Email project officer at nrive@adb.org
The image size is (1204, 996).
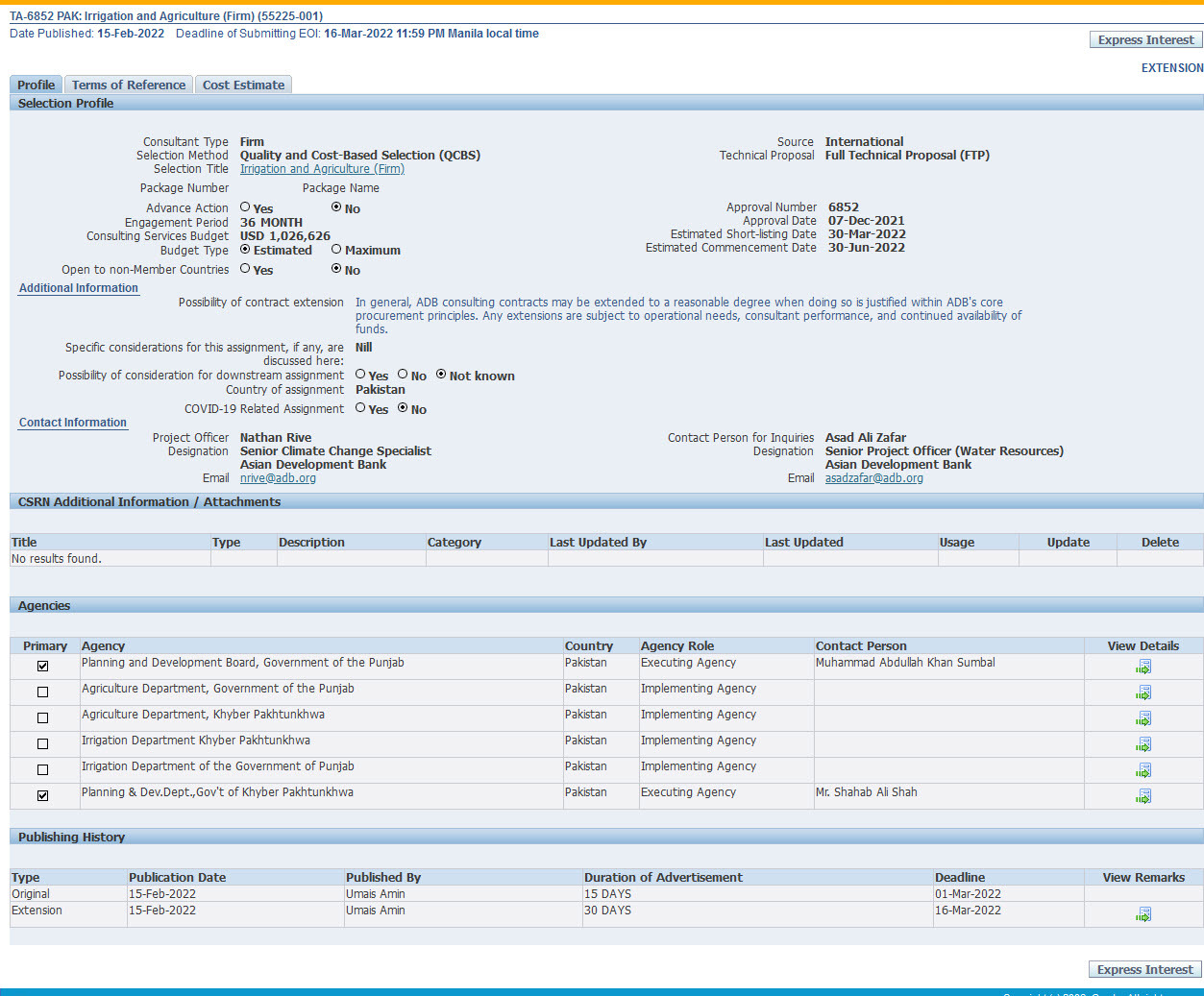click(x=278, y=478)
